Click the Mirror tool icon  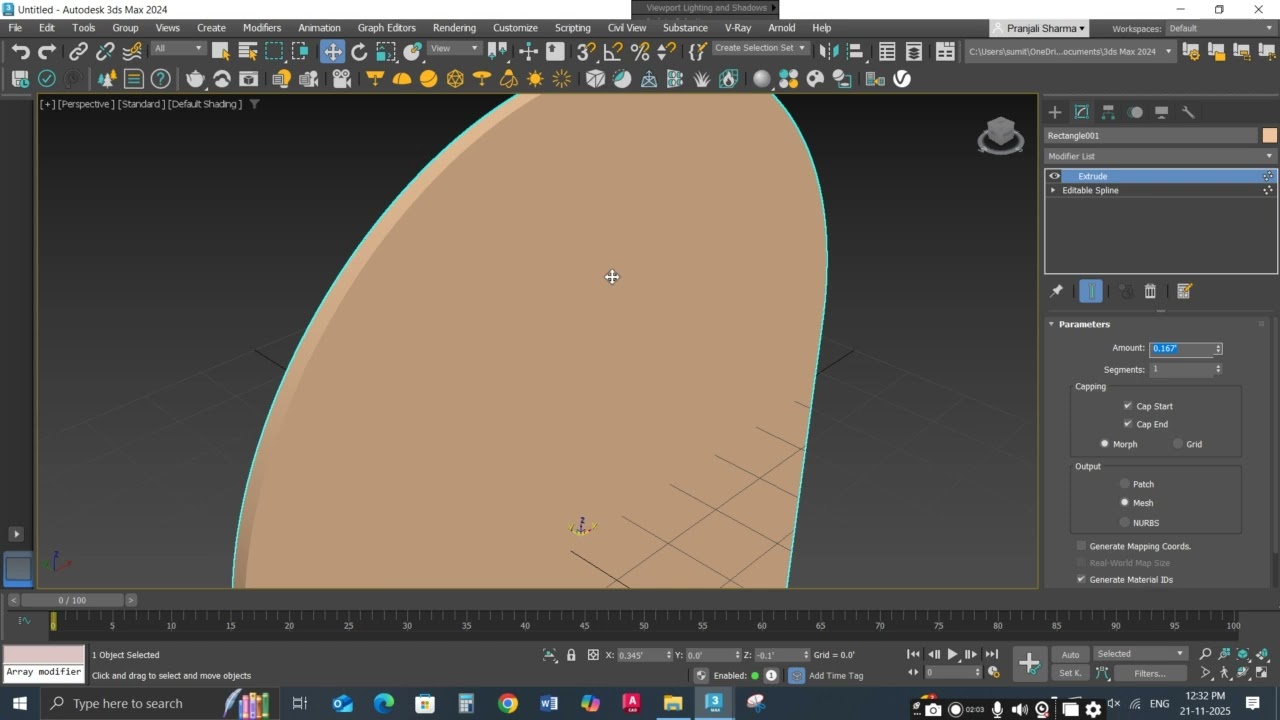[829, 51]
